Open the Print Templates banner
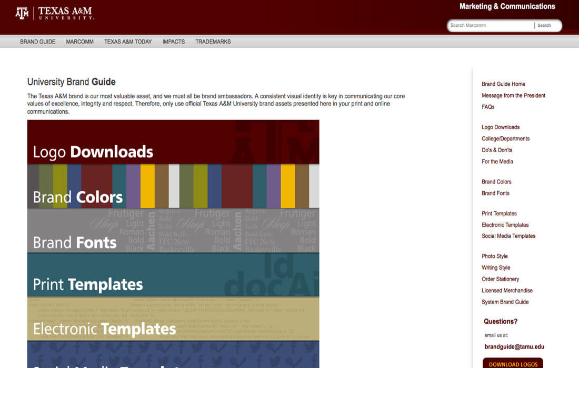Image resolution: width=583 pixels, height=393 pixels. [173, 275]
